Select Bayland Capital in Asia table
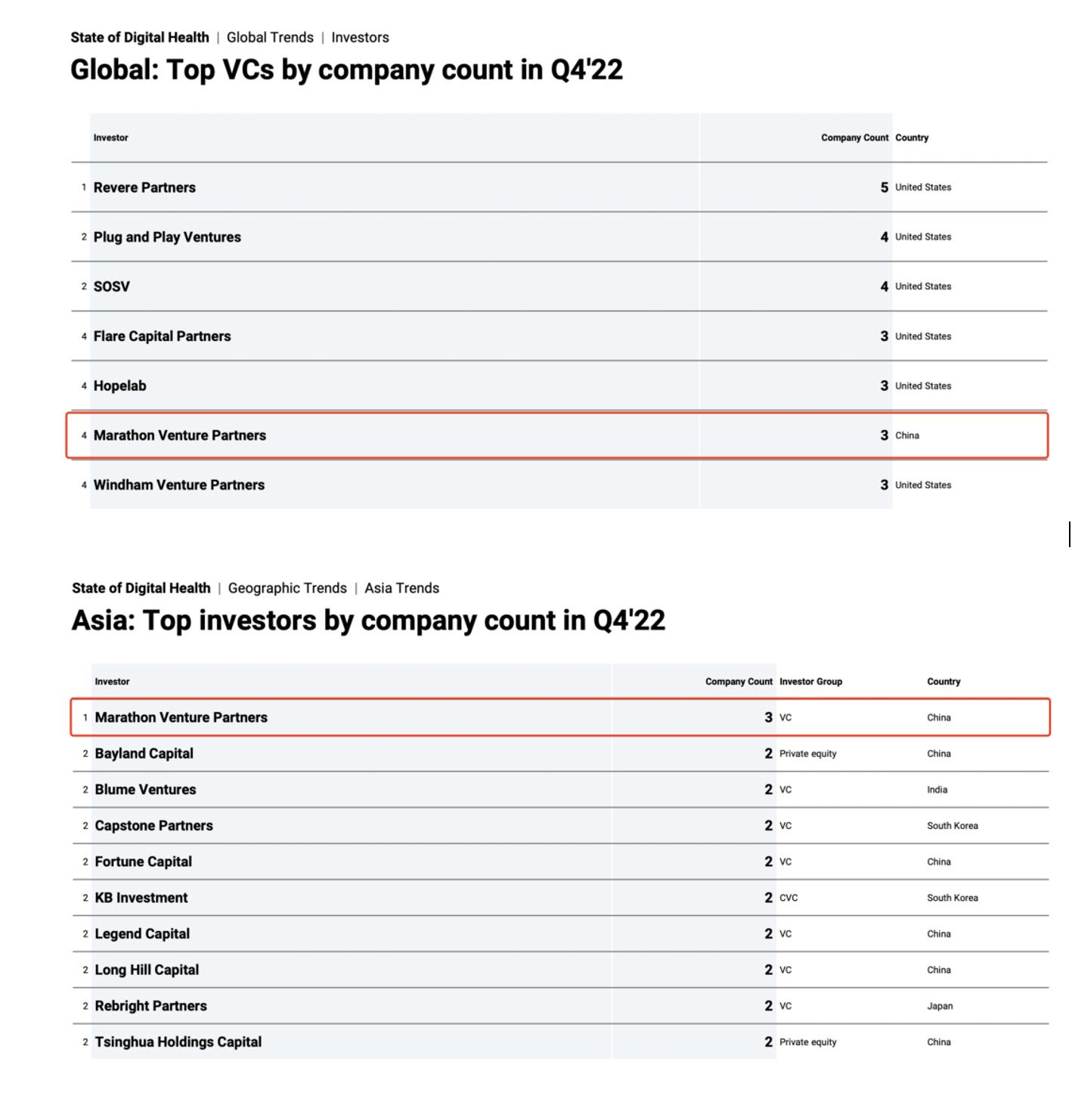Image resolution: width=1072 pixels, height=1120 pixels. (x=144, y=753)
